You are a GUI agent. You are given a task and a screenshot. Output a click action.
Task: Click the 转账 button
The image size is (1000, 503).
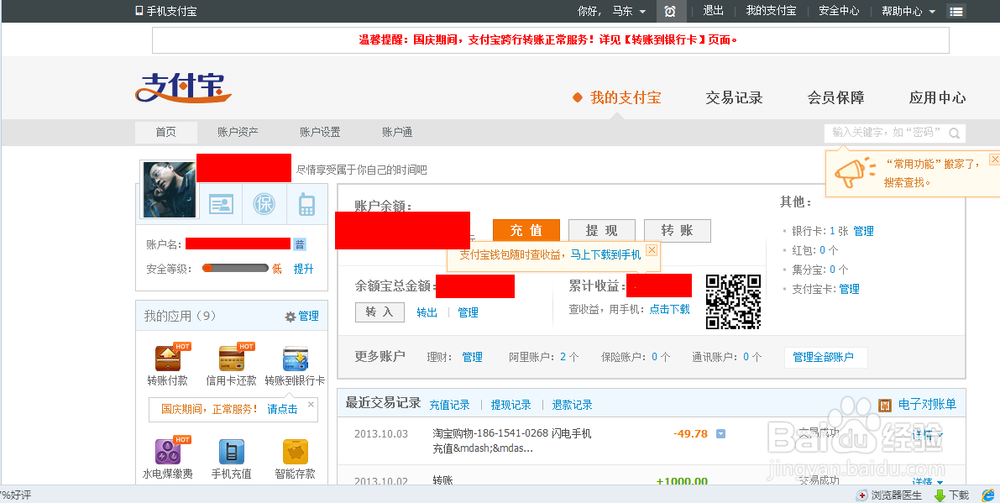coord(677,231)
